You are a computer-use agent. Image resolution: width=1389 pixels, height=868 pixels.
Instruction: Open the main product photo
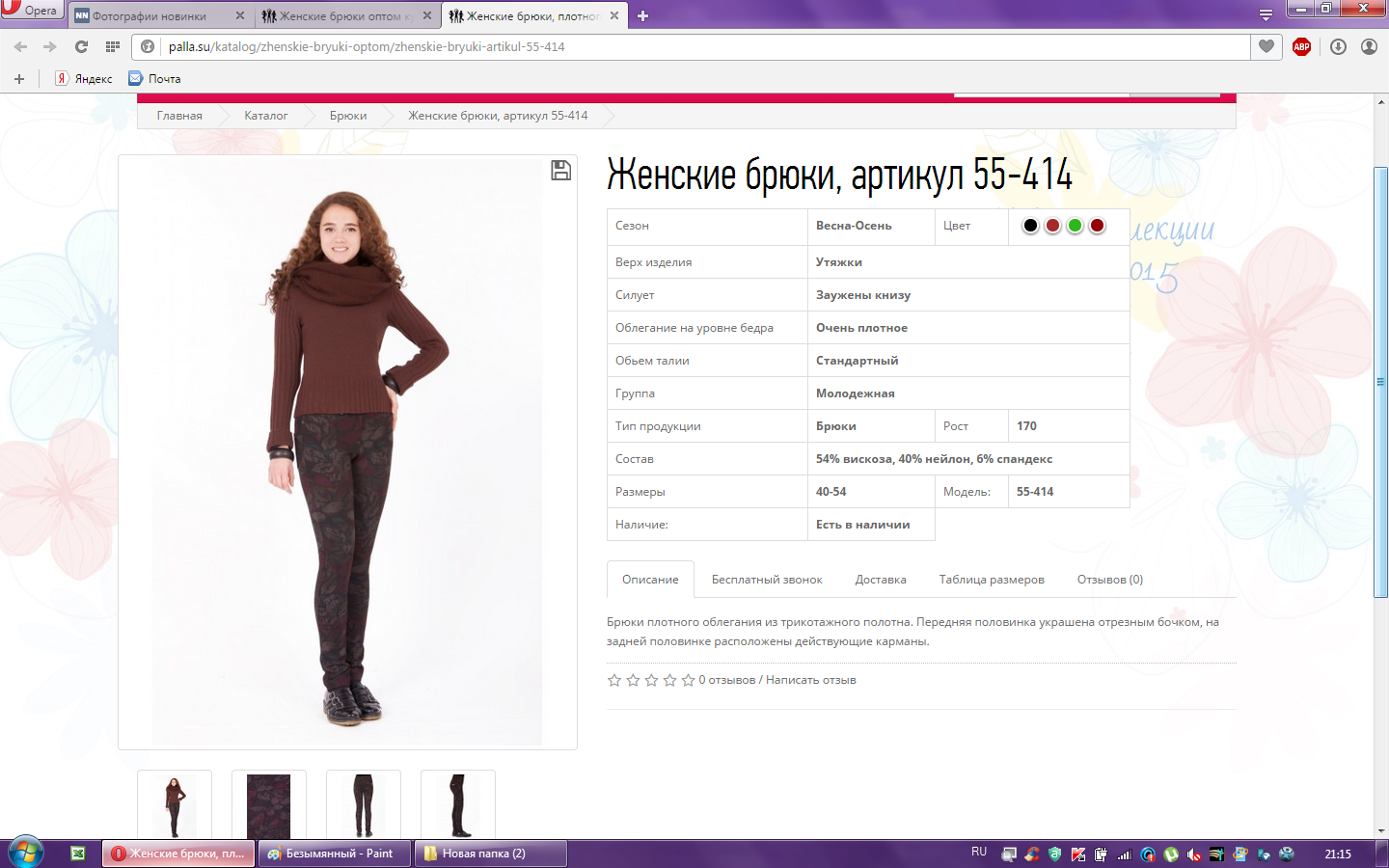click(x=347, y=451)
